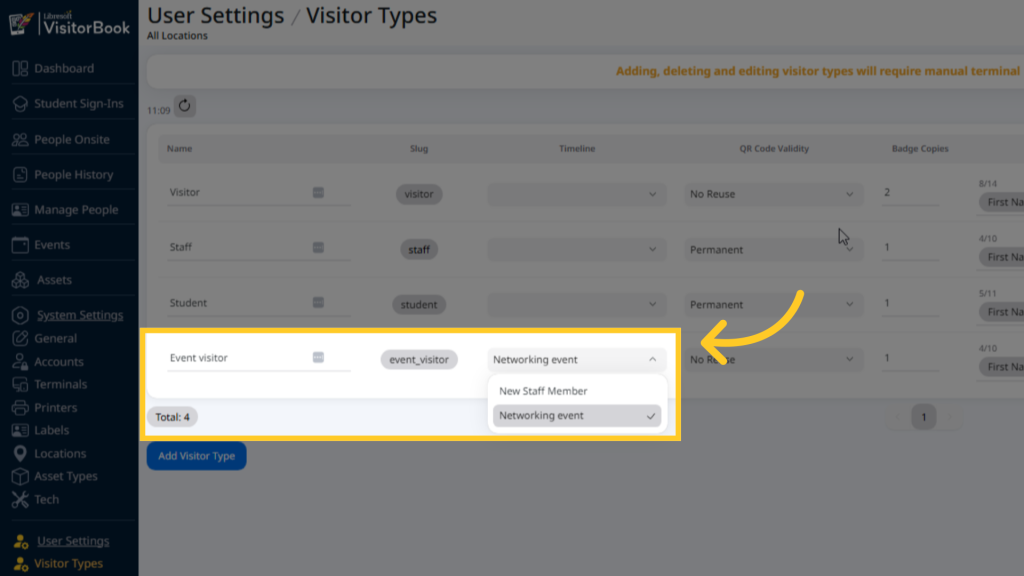The image size is (1024, 576).
Task: Click the small icon in Visitor name field
Action: [x=318, y=192]
